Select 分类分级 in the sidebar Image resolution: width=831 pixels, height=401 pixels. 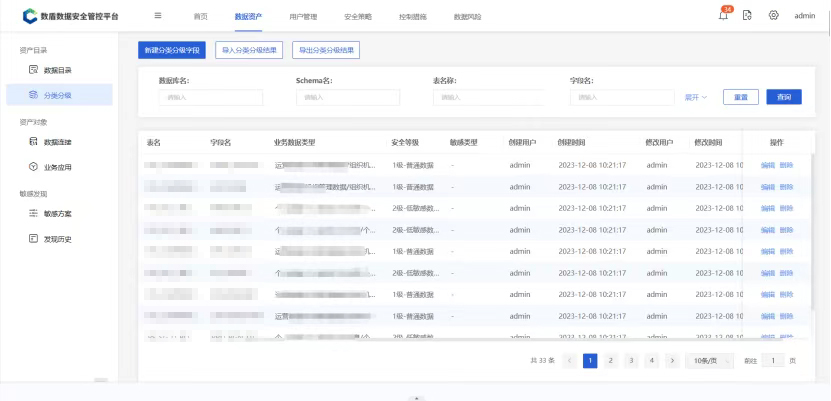(x=57, y=95)
